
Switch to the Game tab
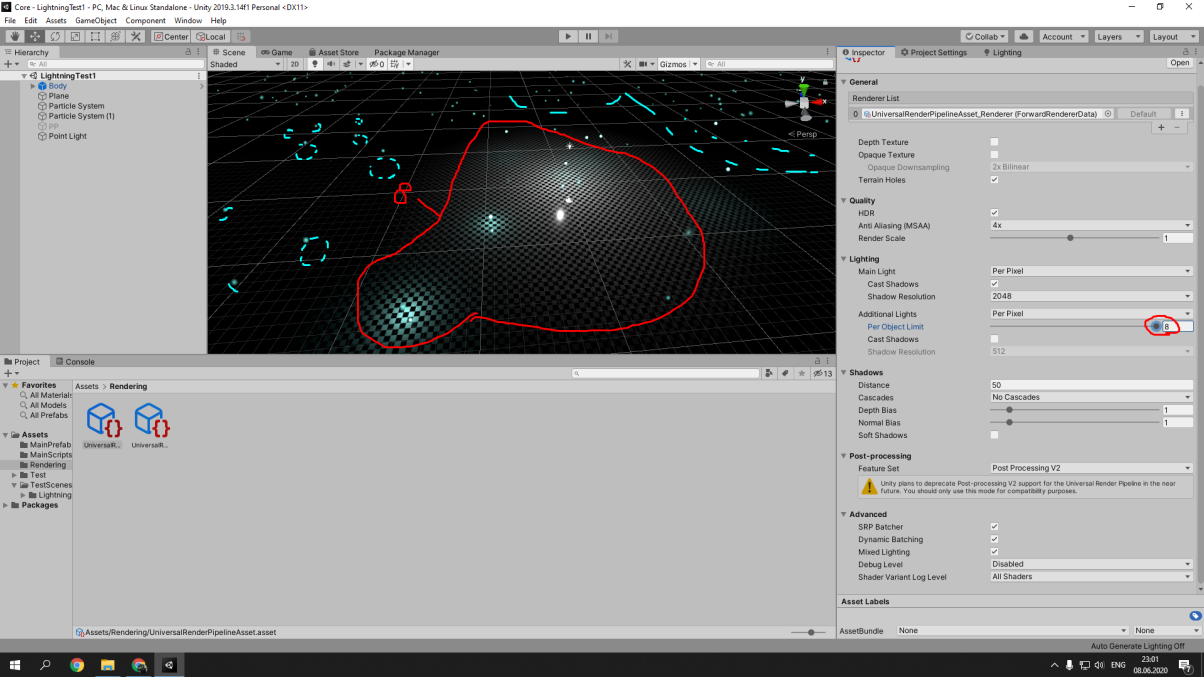click(275, 52)
